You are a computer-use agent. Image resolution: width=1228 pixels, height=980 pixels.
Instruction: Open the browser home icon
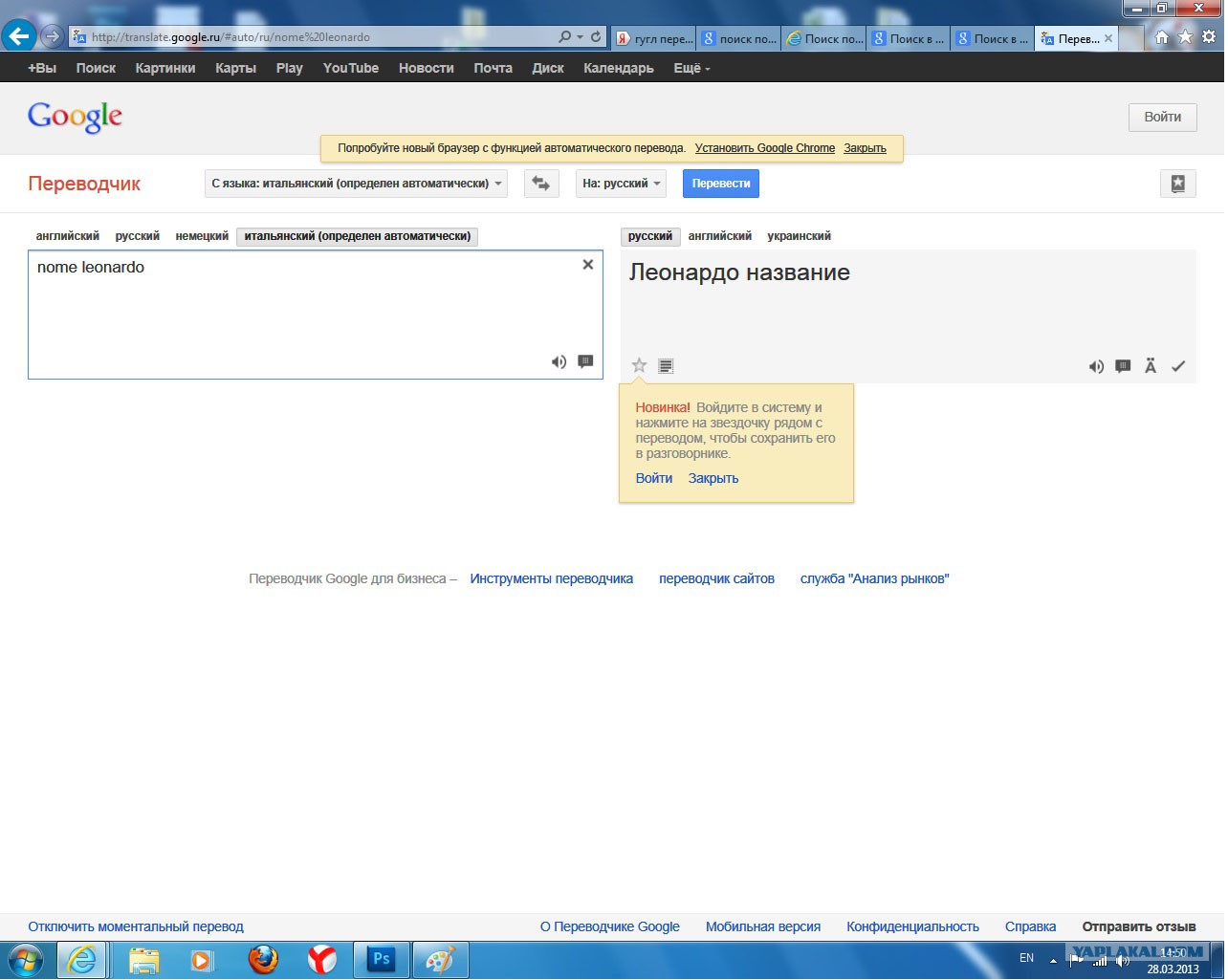click(1162, 36)
